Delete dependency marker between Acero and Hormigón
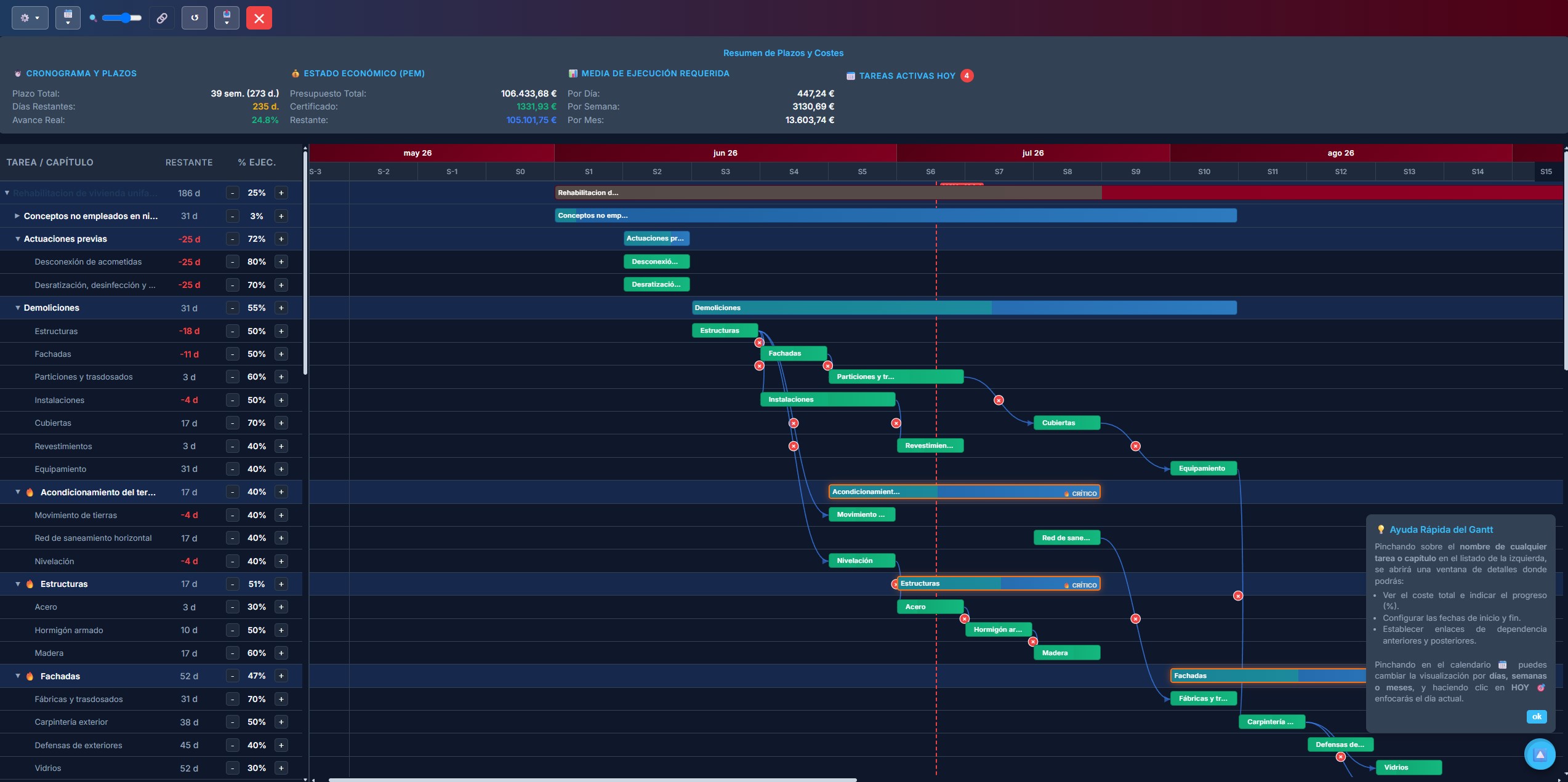 [964, 619]
